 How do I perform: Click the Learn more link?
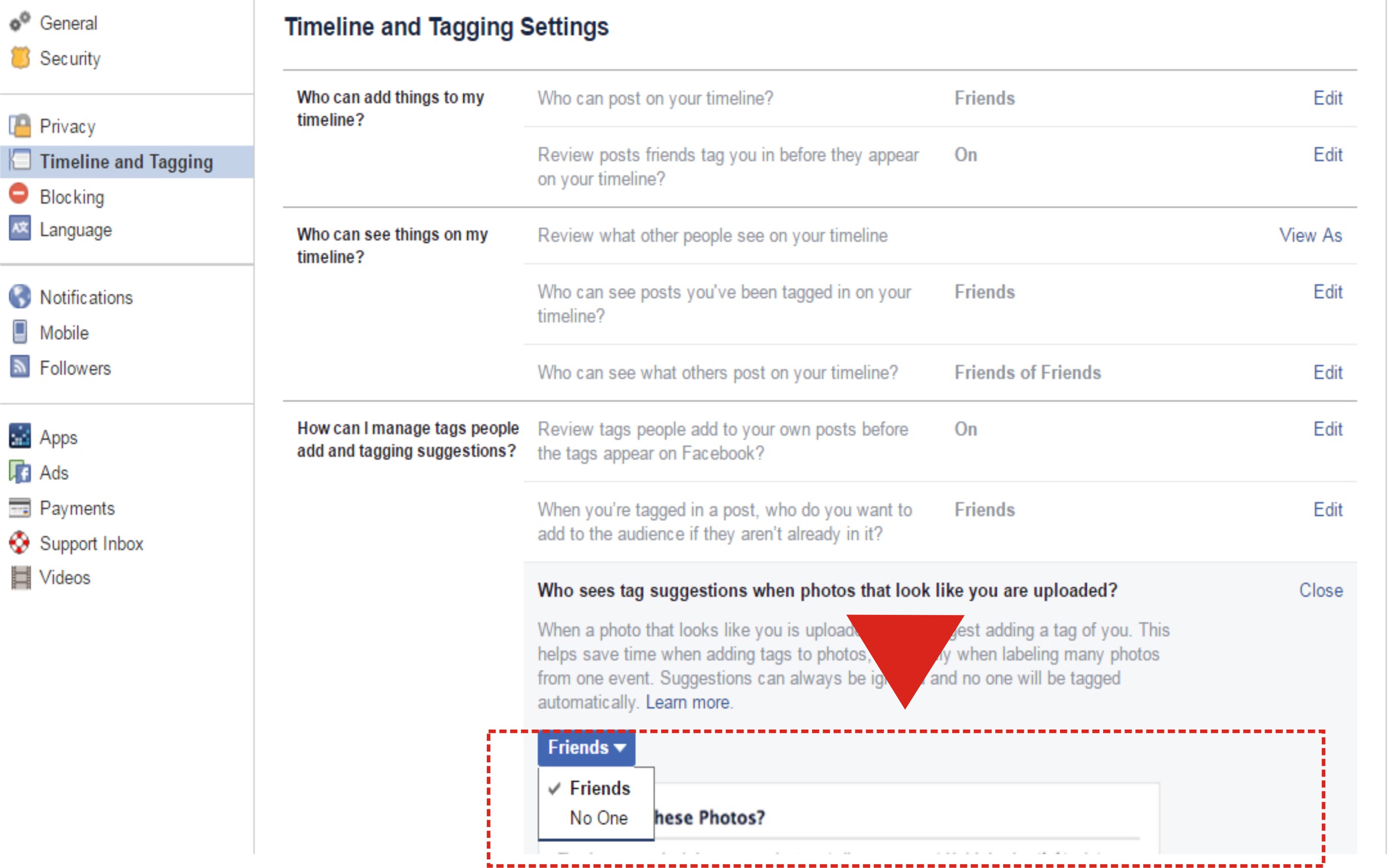click(x=687, y=702)
